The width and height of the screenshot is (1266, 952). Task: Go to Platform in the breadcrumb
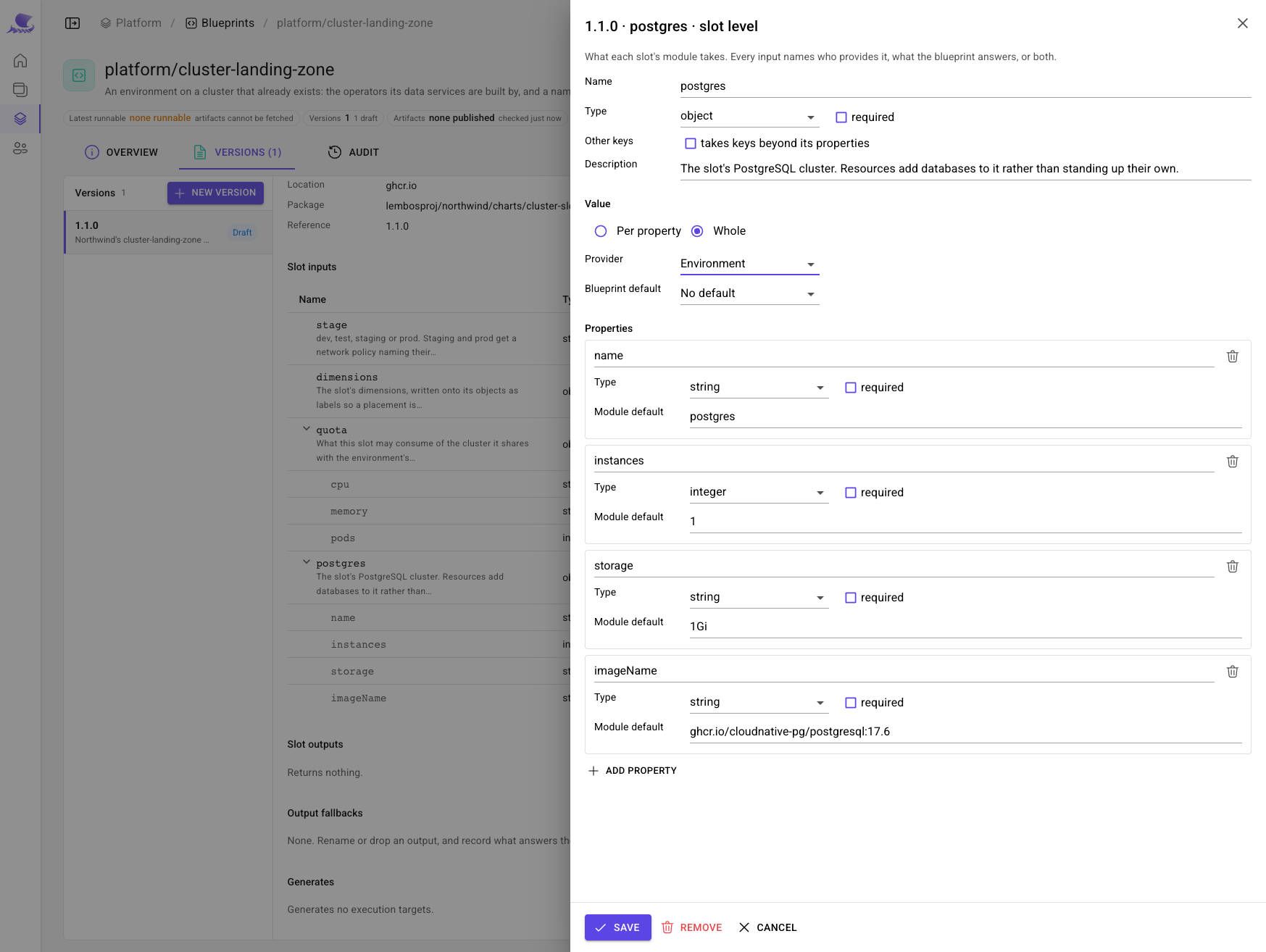coord(130,23)
